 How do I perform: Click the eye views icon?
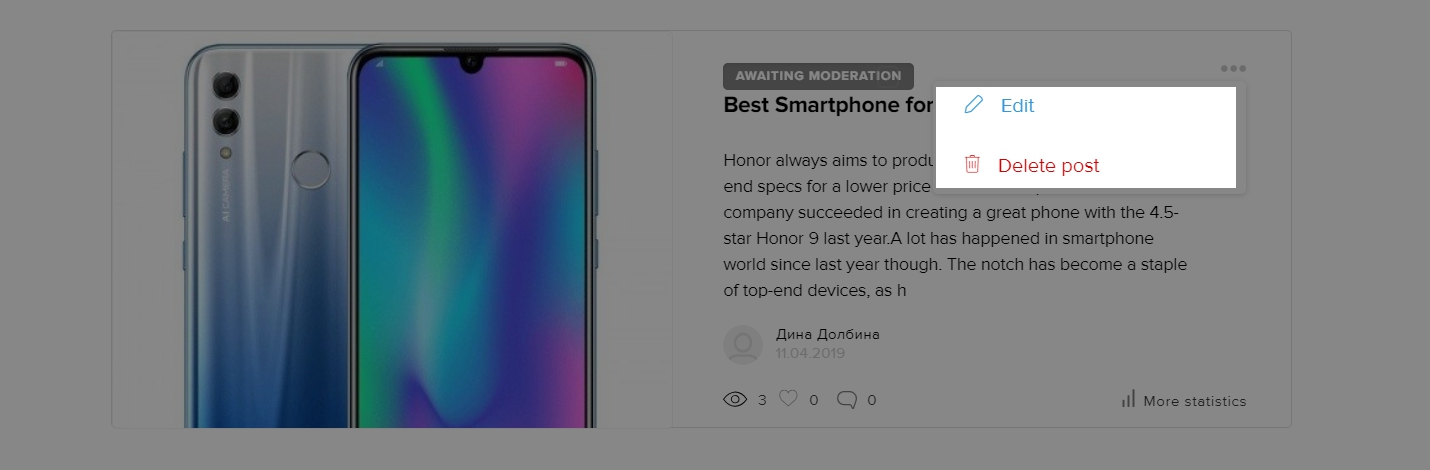(735, 400)
